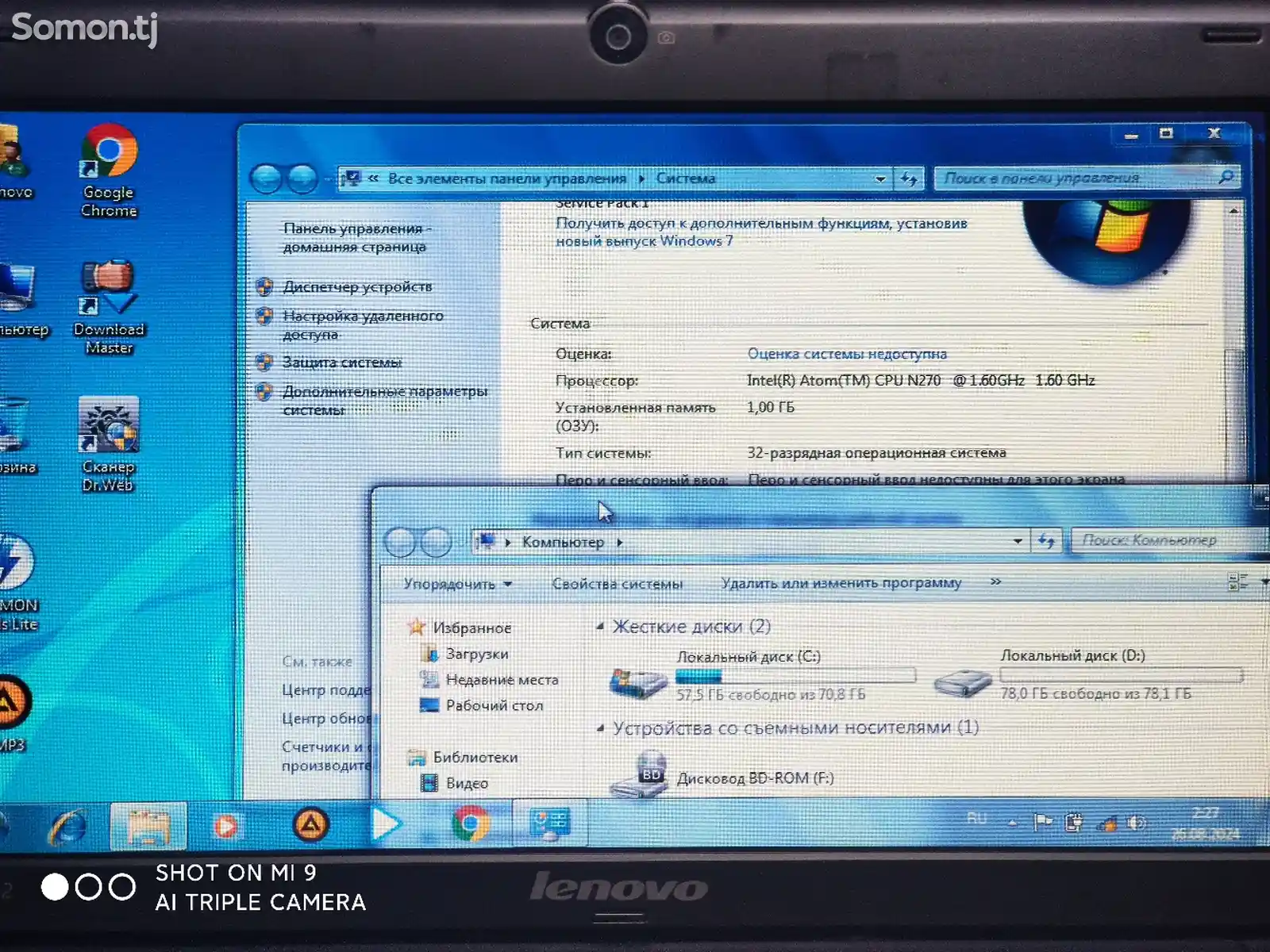Screen dimensions: 1270x952
Task: Select 'Избранное' in the navigation pane
Action: click(x=471, y=628)
